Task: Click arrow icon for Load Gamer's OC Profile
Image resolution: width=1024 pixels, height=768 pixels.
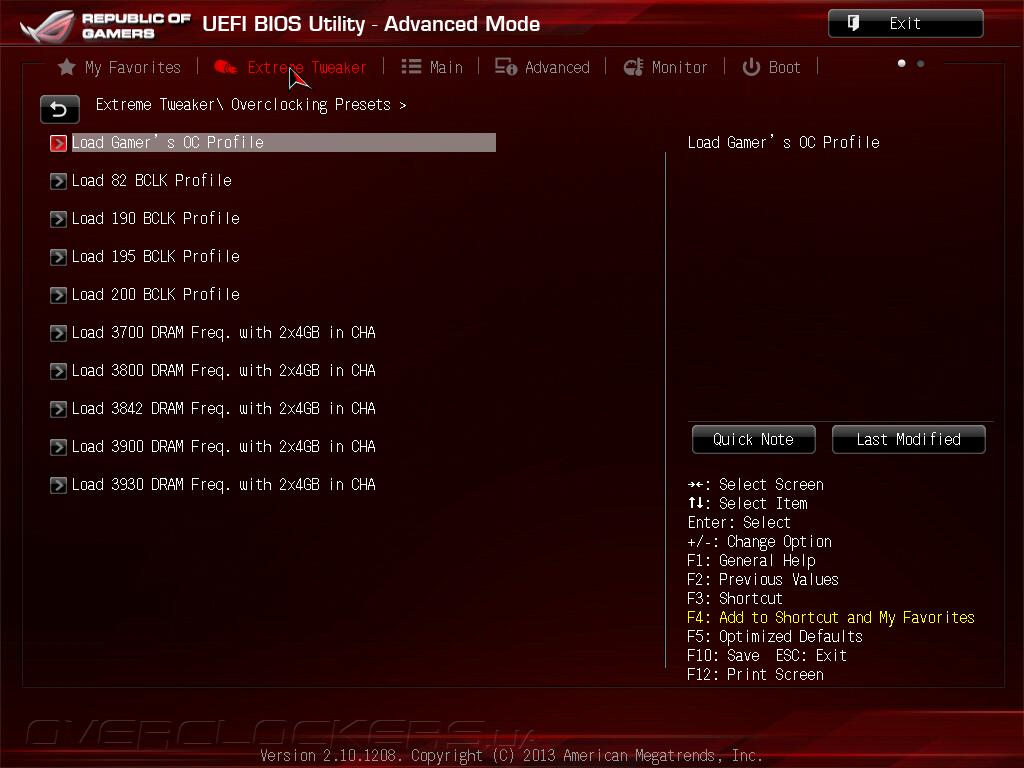Action: click(58, 143)
